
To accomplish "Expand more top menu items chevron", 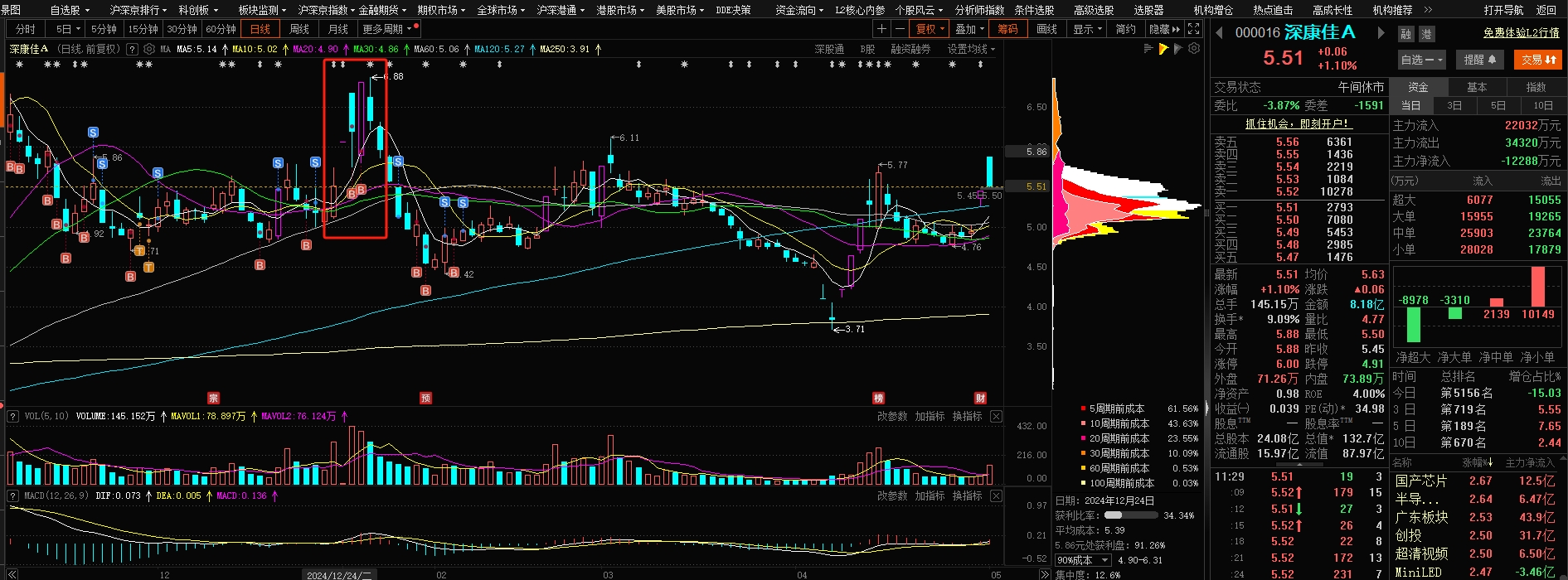I will [x=1427, y=10].
